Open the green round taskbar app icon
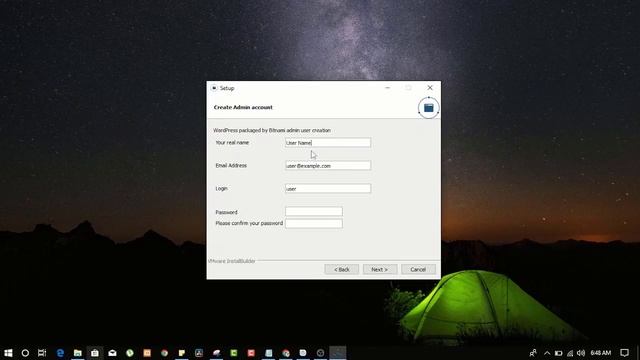Screen dimensions: 640x360 [x=130, y=353]
